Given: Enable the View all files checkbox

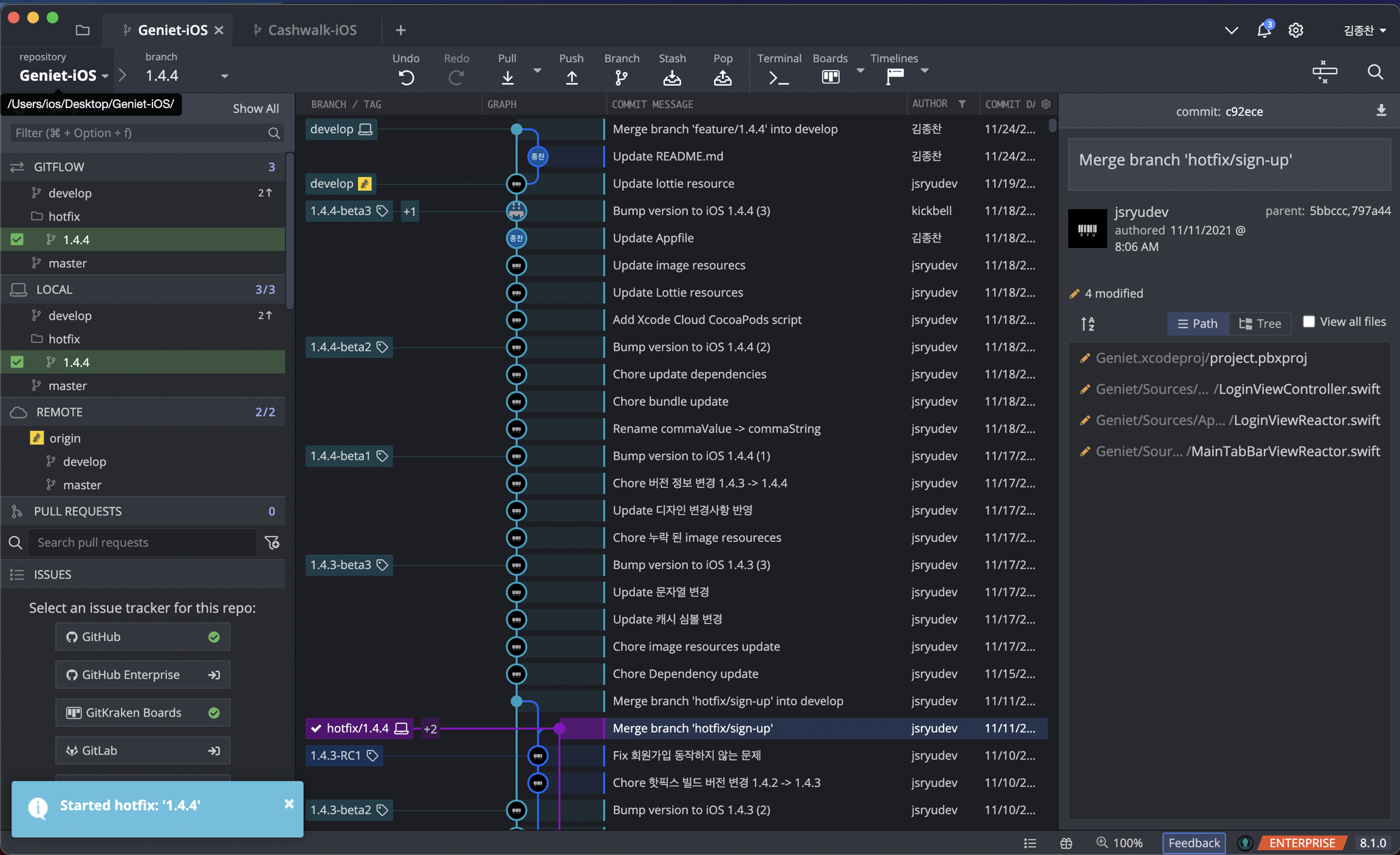Looking at the screenshot, I should [x=1308, y=321].
